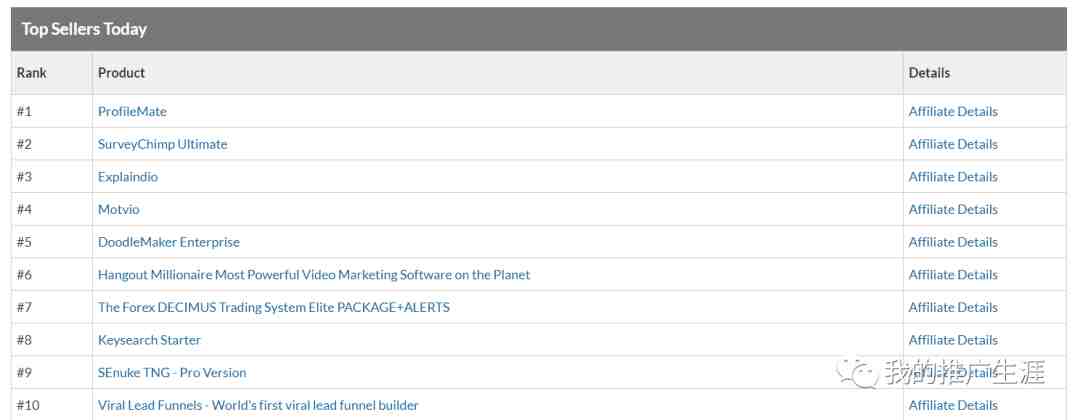
Task: Open the Motvio product link
Action: pos(118,209)
